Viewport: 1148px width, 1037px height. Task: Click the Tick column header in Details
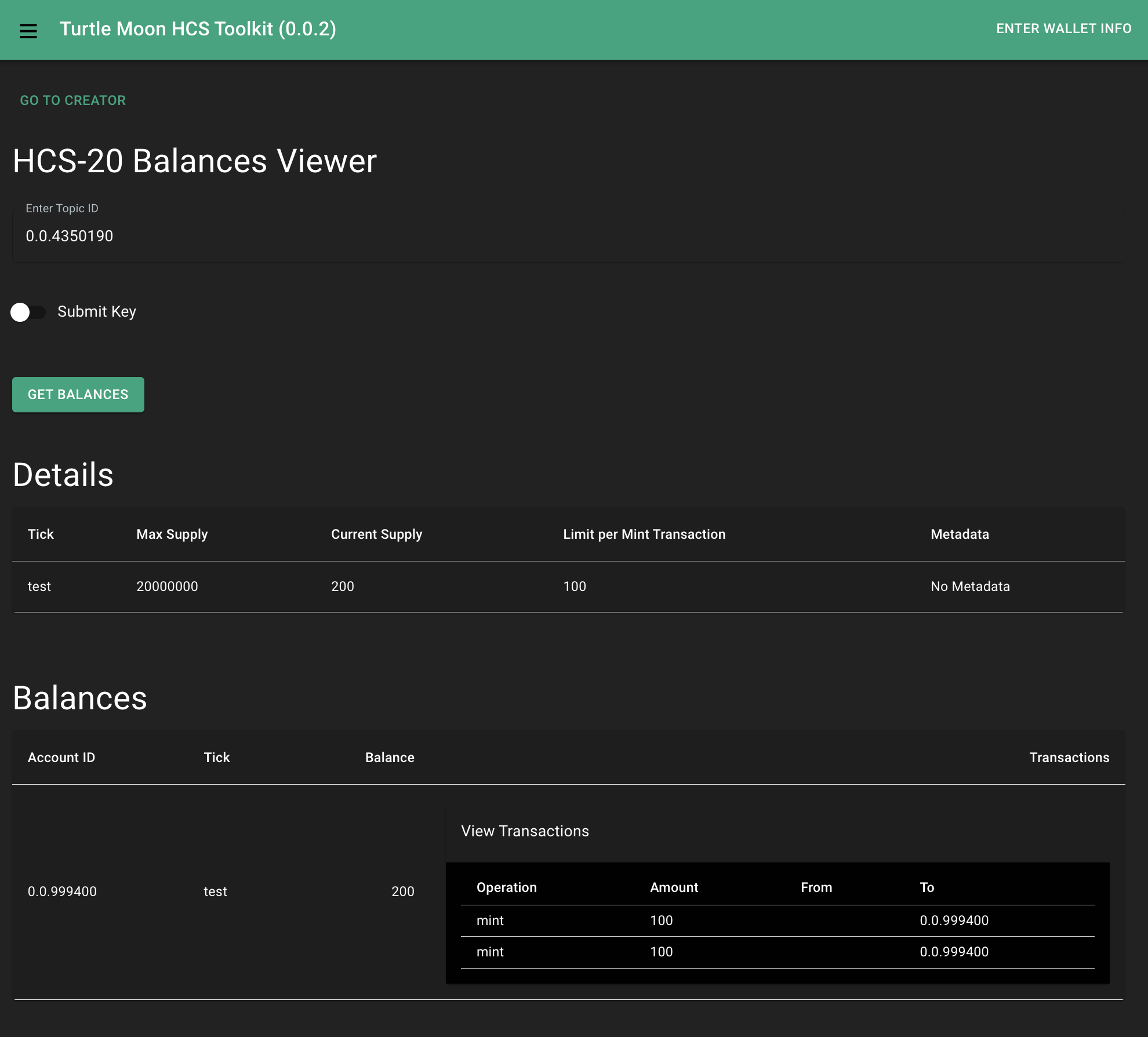41,534
